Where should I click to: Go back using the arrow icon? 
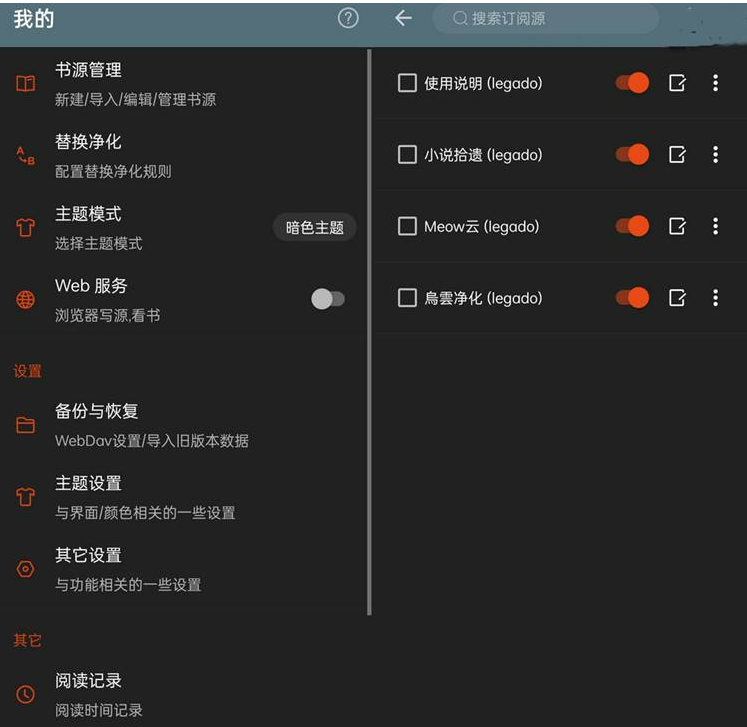coord(403,19)
